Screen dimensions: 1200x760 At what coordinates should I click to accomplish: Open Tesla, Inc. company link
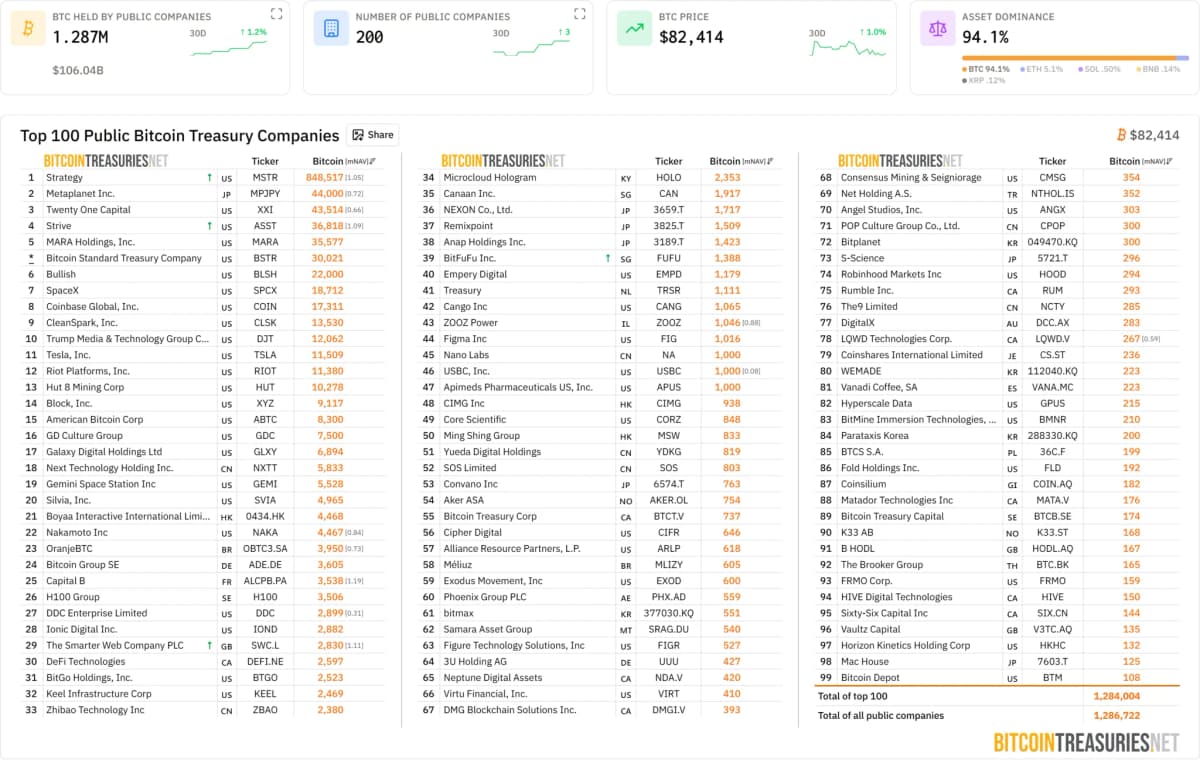pos(68,355)
